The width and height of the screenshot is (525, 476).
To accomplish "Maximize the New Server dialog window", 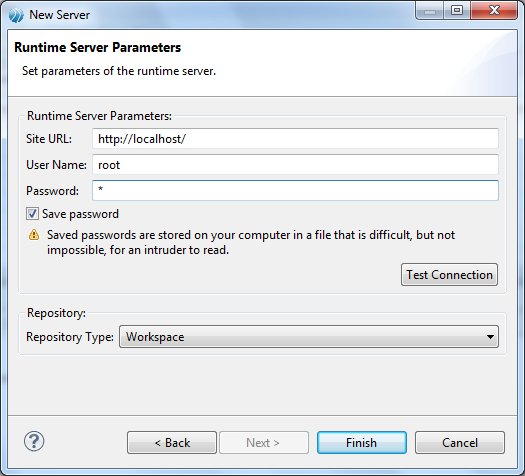I will pos(457,11).
